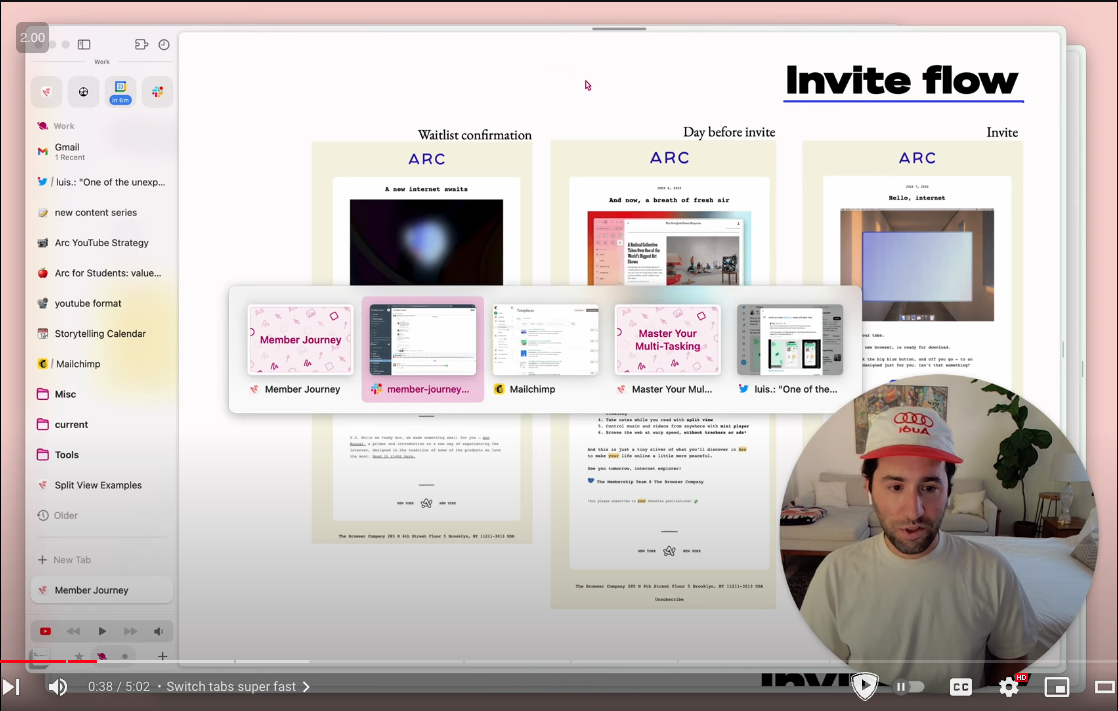Pick the Mailchimp thumbnail in the tab switcher
The height and width of the screenshot is (711, 1118).
(x=545, y=349)
